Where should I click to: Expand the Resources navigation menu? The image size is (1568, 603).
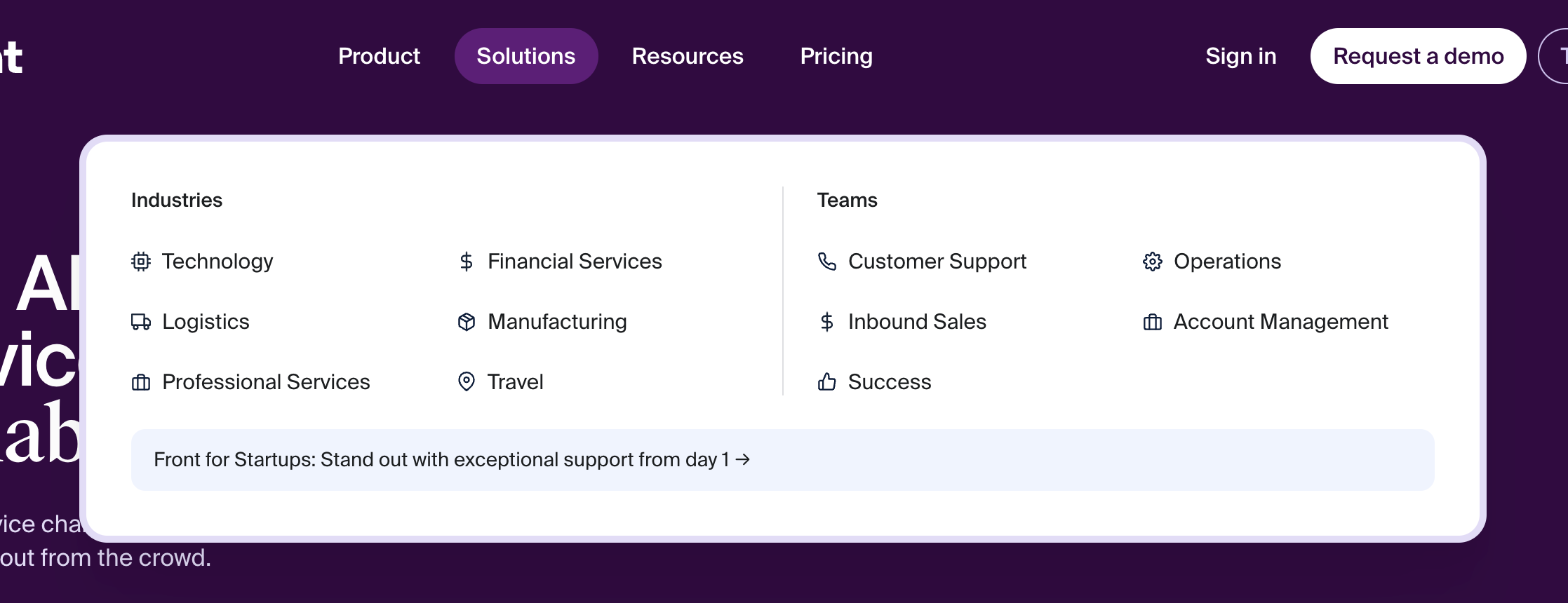pyautogui.click(x=688, y=56)
